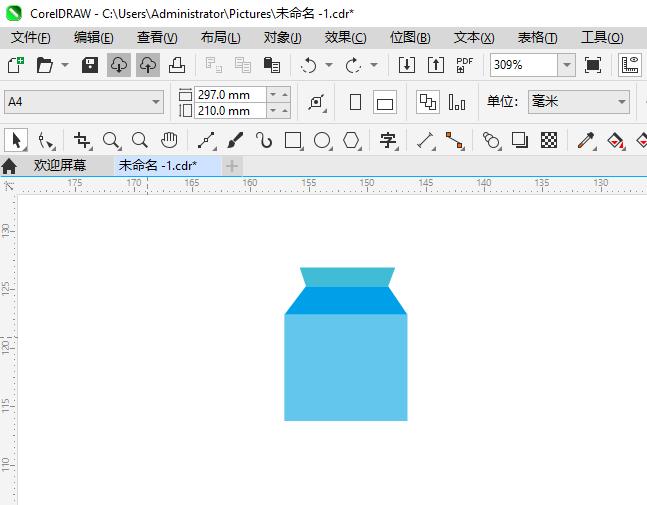Click the Paste clipboard icon
Viewport: 647px width, 505px height.
click(x=272, y=65)
